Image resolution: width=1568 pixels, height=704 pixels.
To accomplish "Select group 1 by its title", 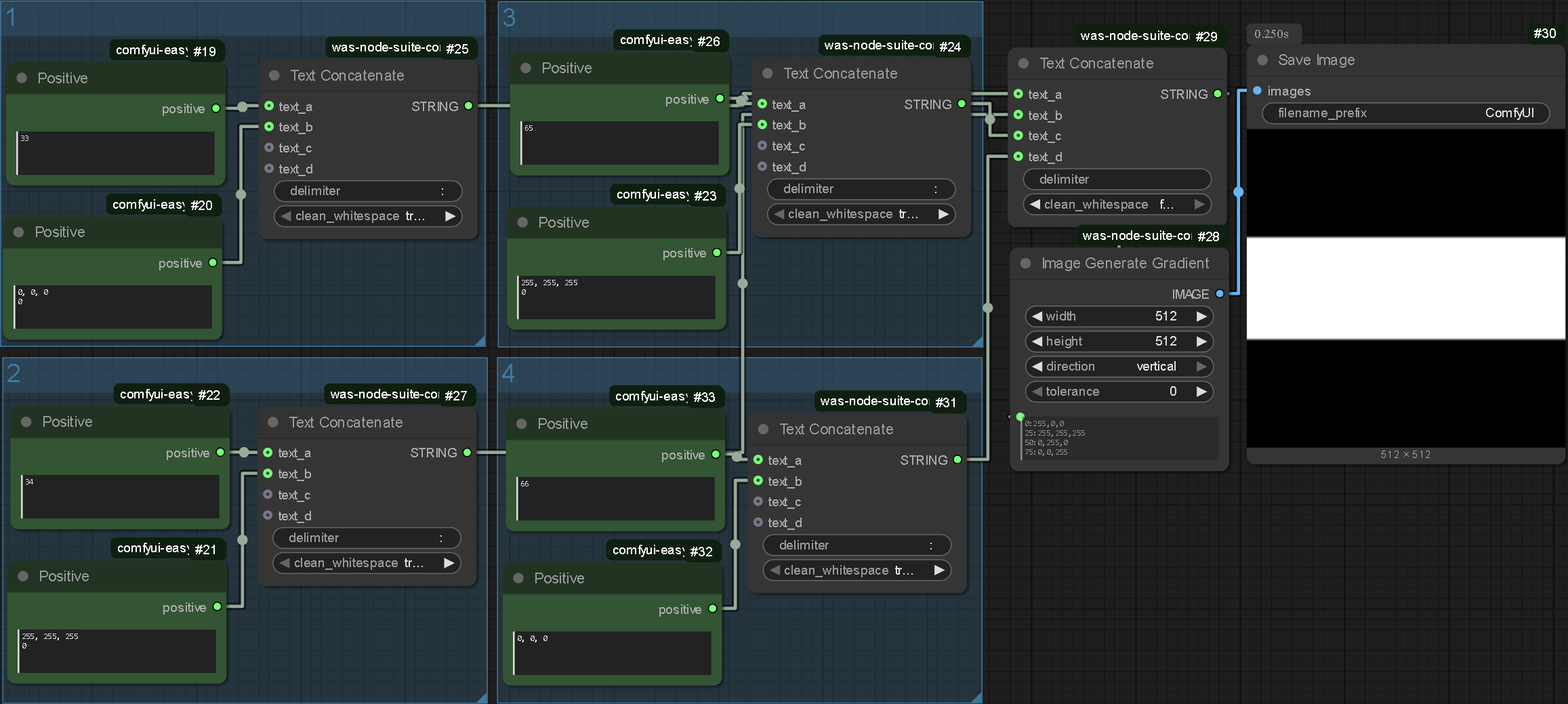I will [12, 17].
